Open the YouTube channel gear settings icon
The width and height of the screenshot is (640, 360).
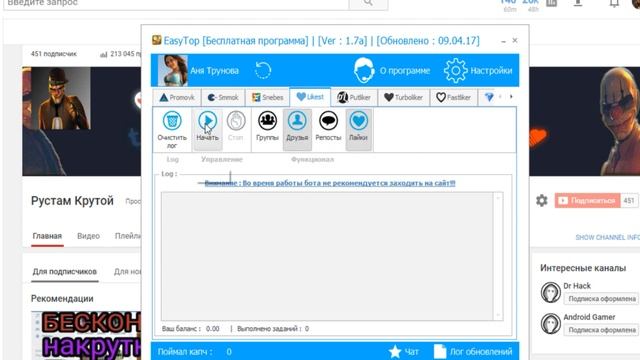click(542, 200)
